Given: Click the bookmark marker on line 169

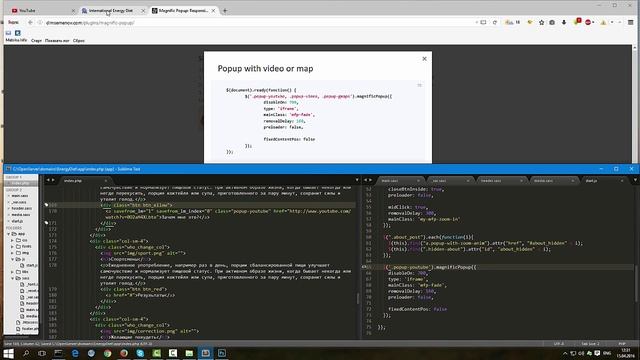Looking at the screenshot, I should (46, 205).
